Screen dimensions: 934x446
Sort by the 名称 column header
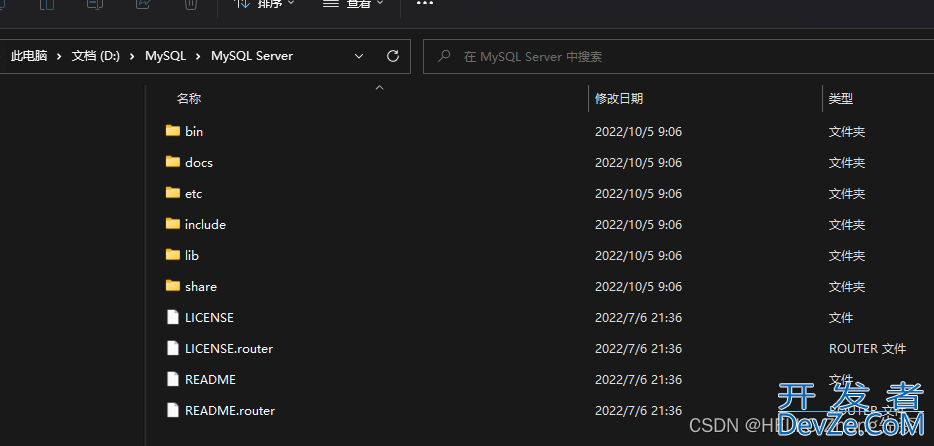(189, 99)
